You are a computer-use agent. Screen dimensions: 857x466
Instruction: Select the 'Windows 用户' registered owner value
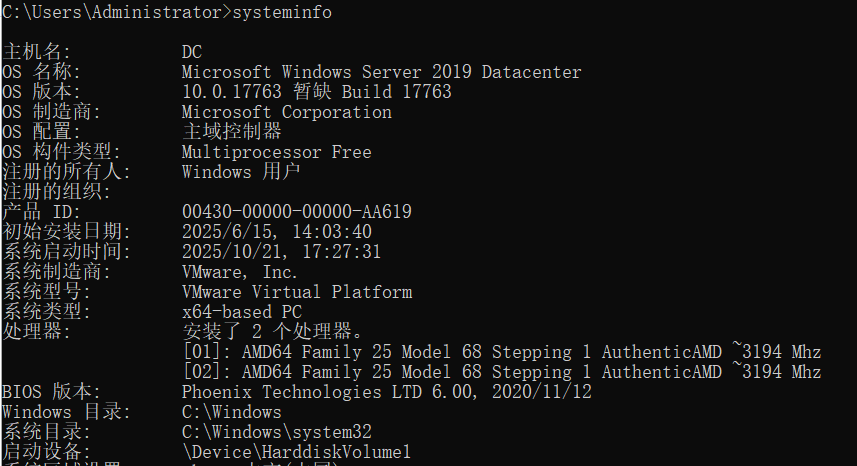click(241, 172)
